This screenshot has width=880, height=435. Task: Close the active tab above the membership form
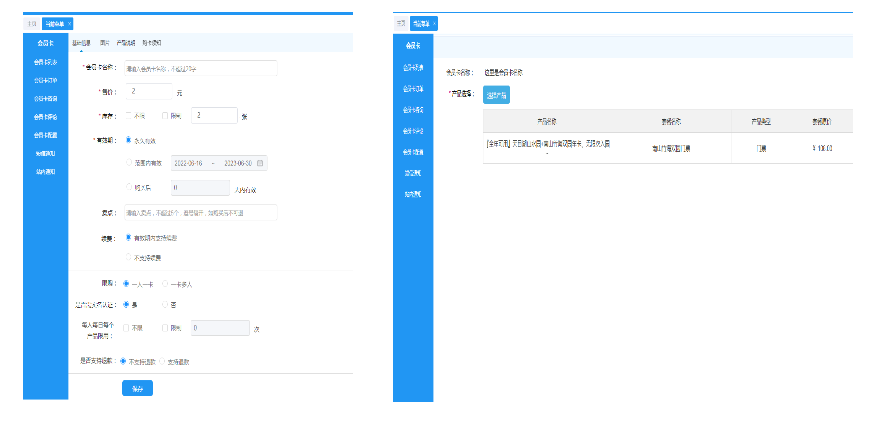pyautogui.click(x=69, y=22)
